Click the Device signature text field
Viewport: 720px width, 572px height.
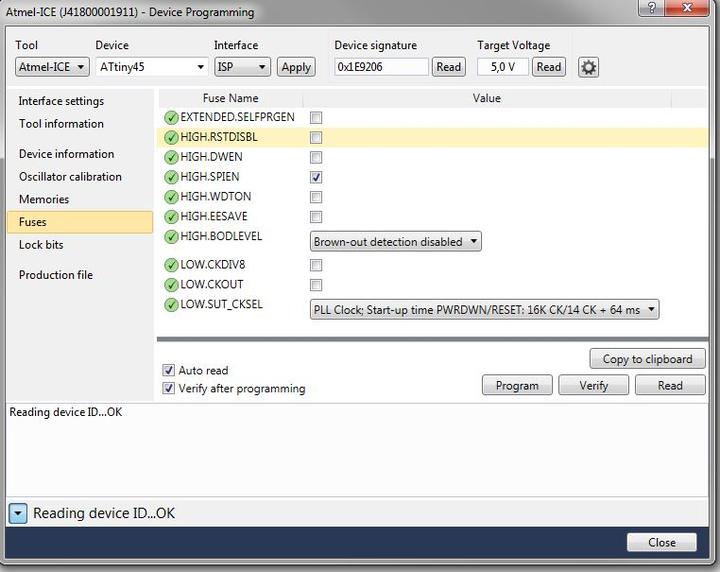[x=381, y=67]
